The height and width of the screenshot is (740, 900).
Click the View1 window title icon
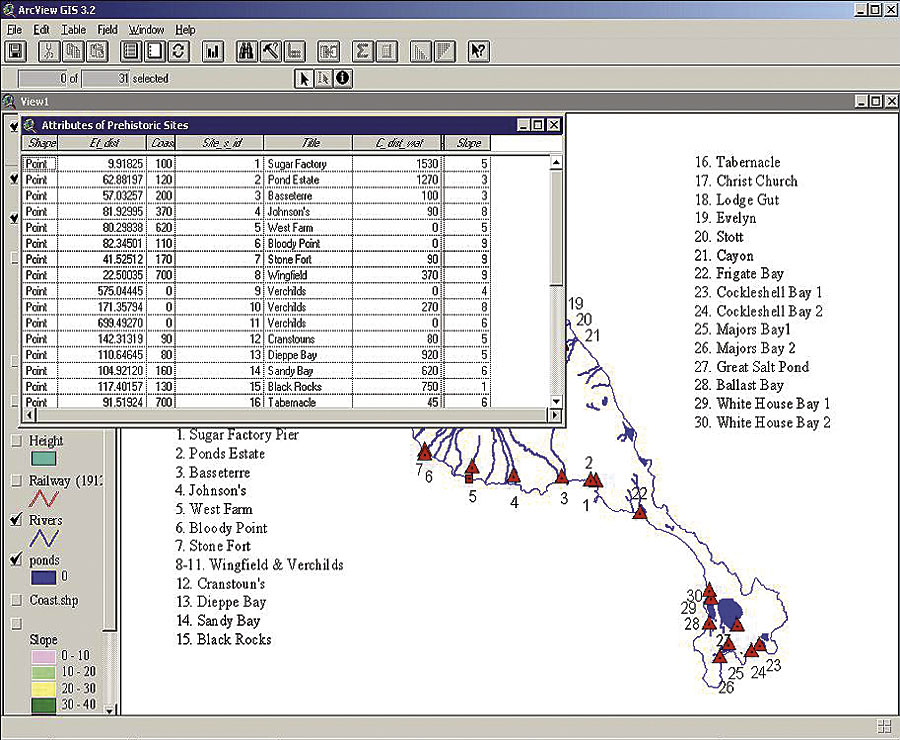pyautogui.click(x=9, y=102)
